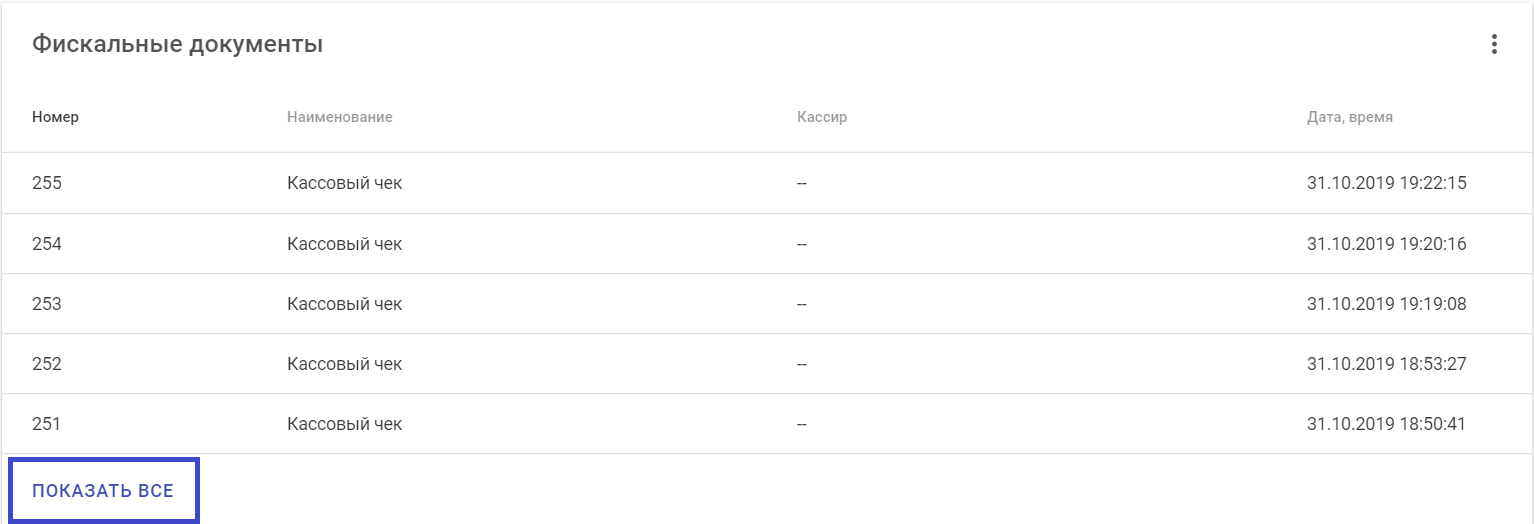Click the Кассир column header

tap(822, 117)
